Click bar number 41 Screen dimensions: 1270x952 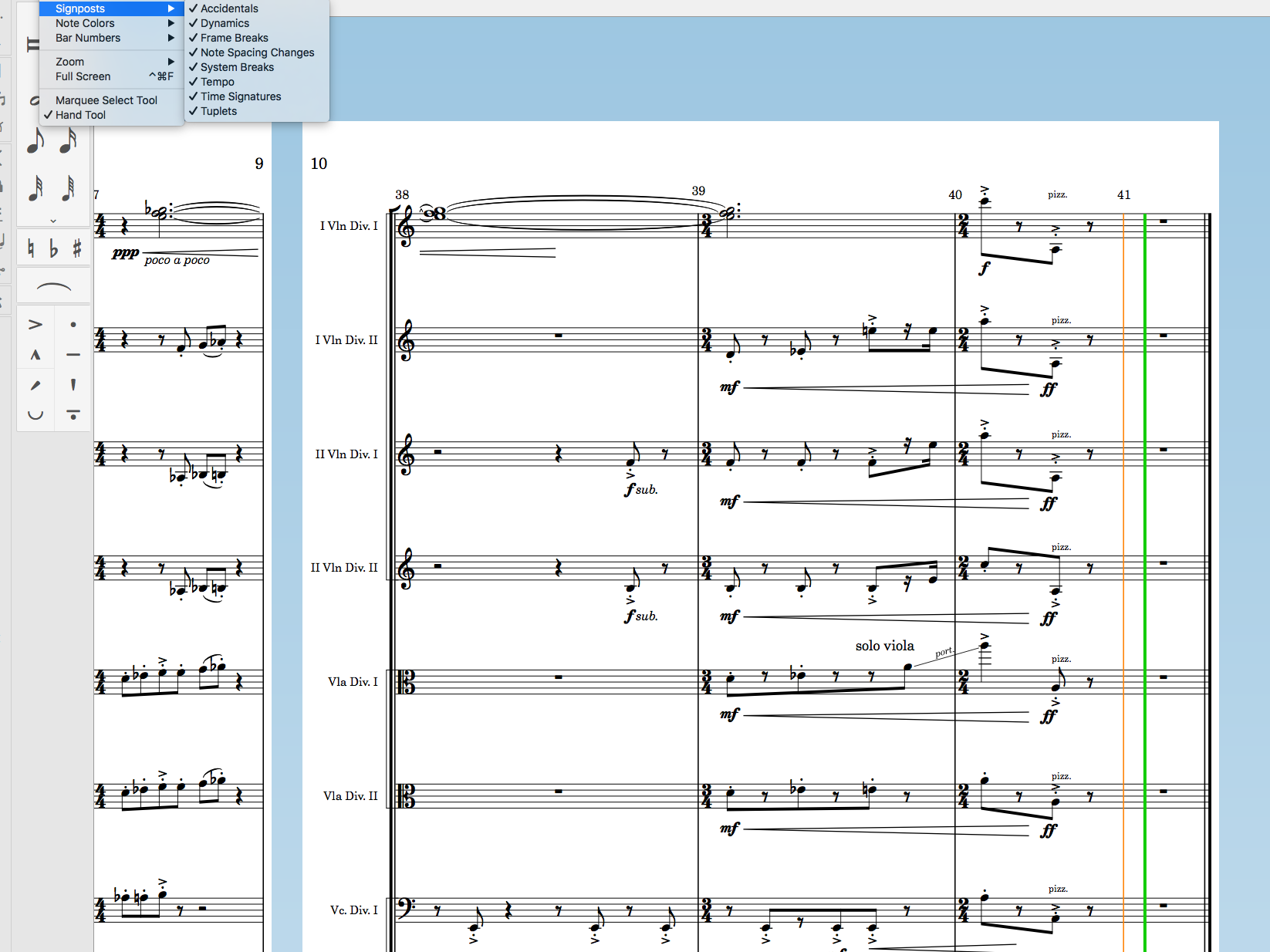(1124, 194)
